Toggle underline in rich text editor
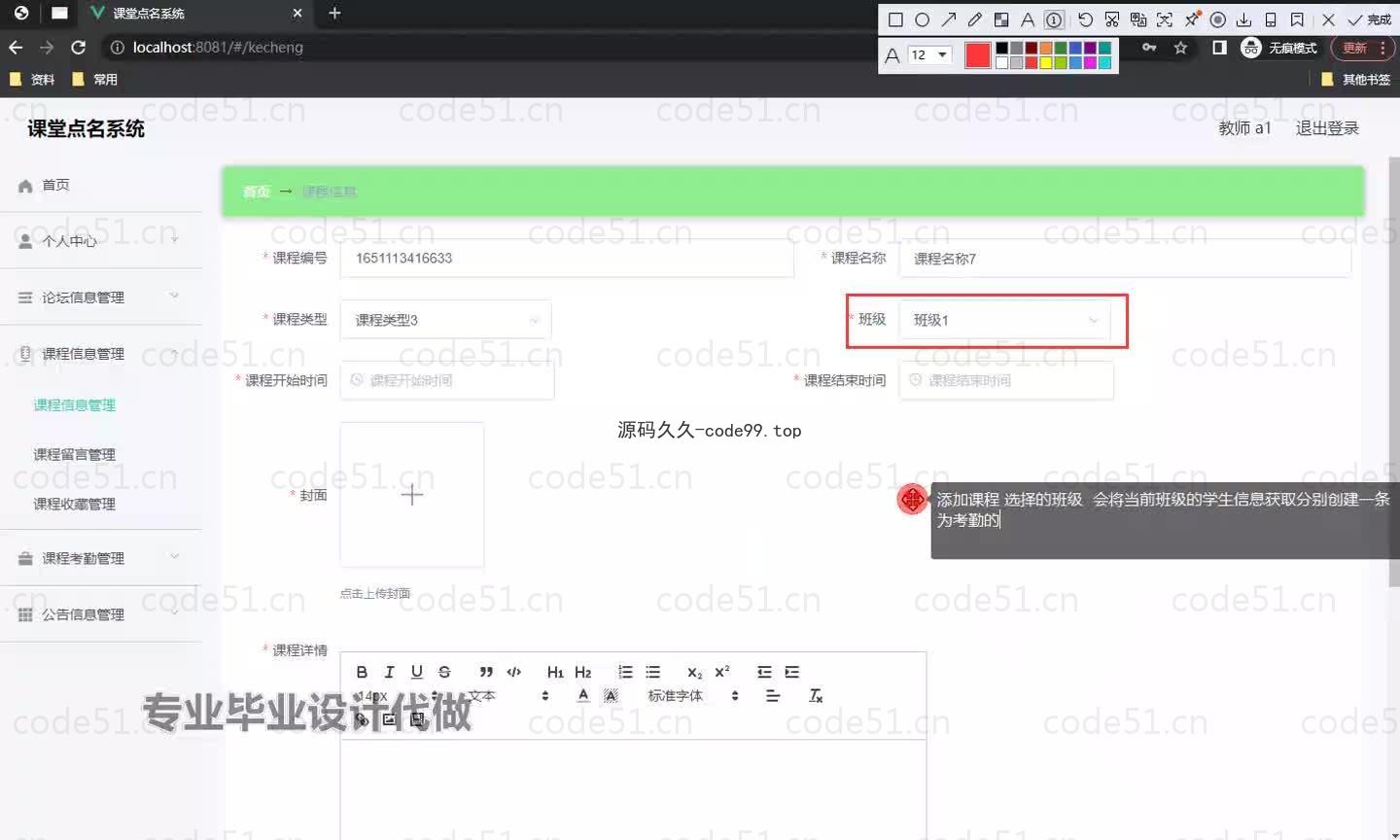 coord(417,672)
